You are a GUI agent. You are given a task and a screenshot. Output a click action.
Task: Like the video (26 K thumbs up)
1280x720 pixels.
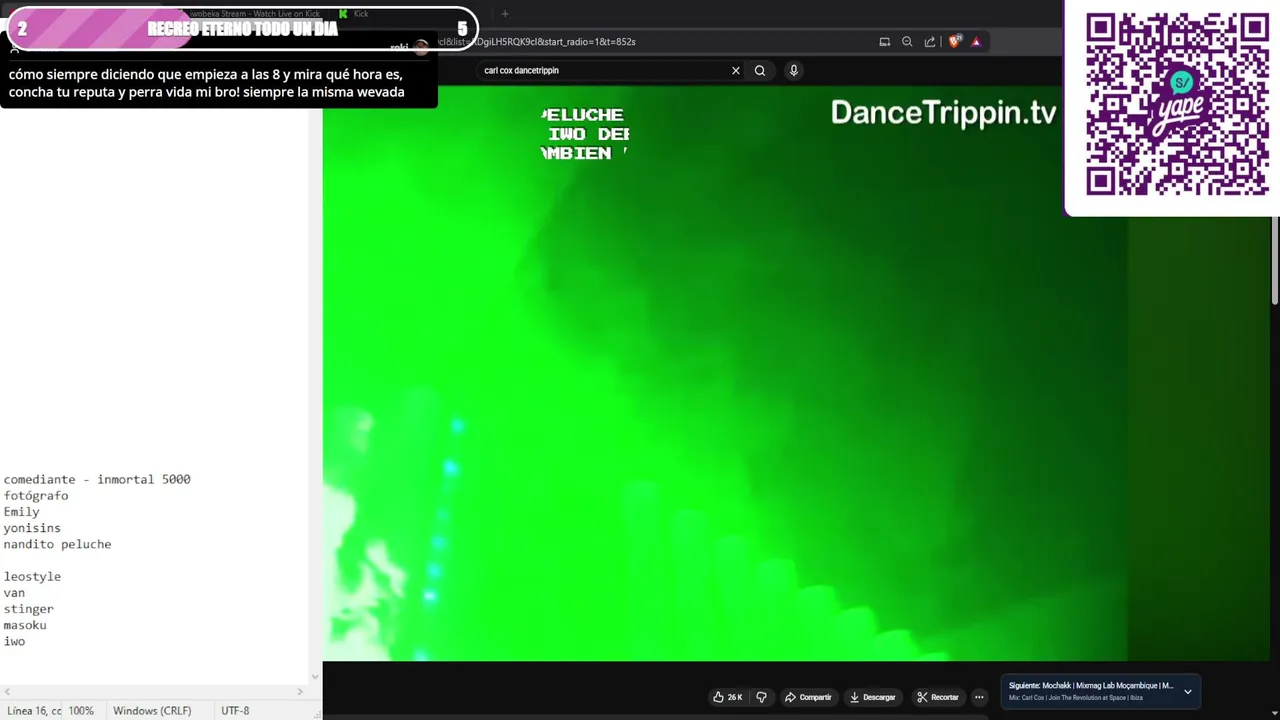pyautogui.click(x=727, y=697)
